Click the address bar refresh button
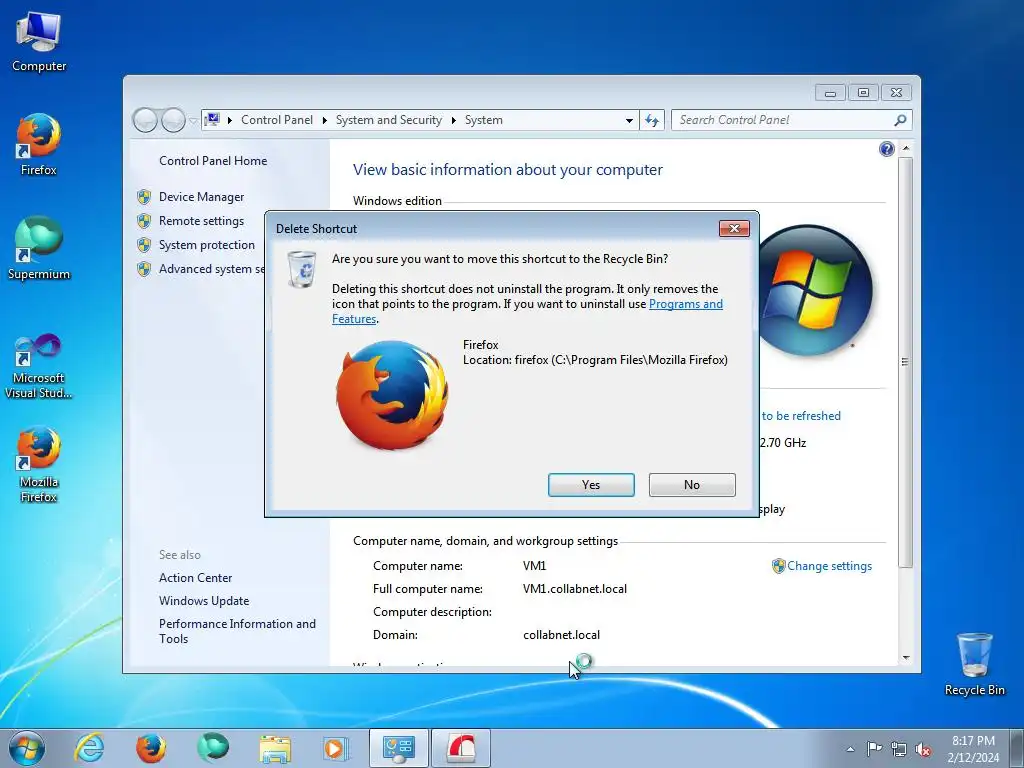The height and width of the screenshot is (768, 1024). point(652,120)
